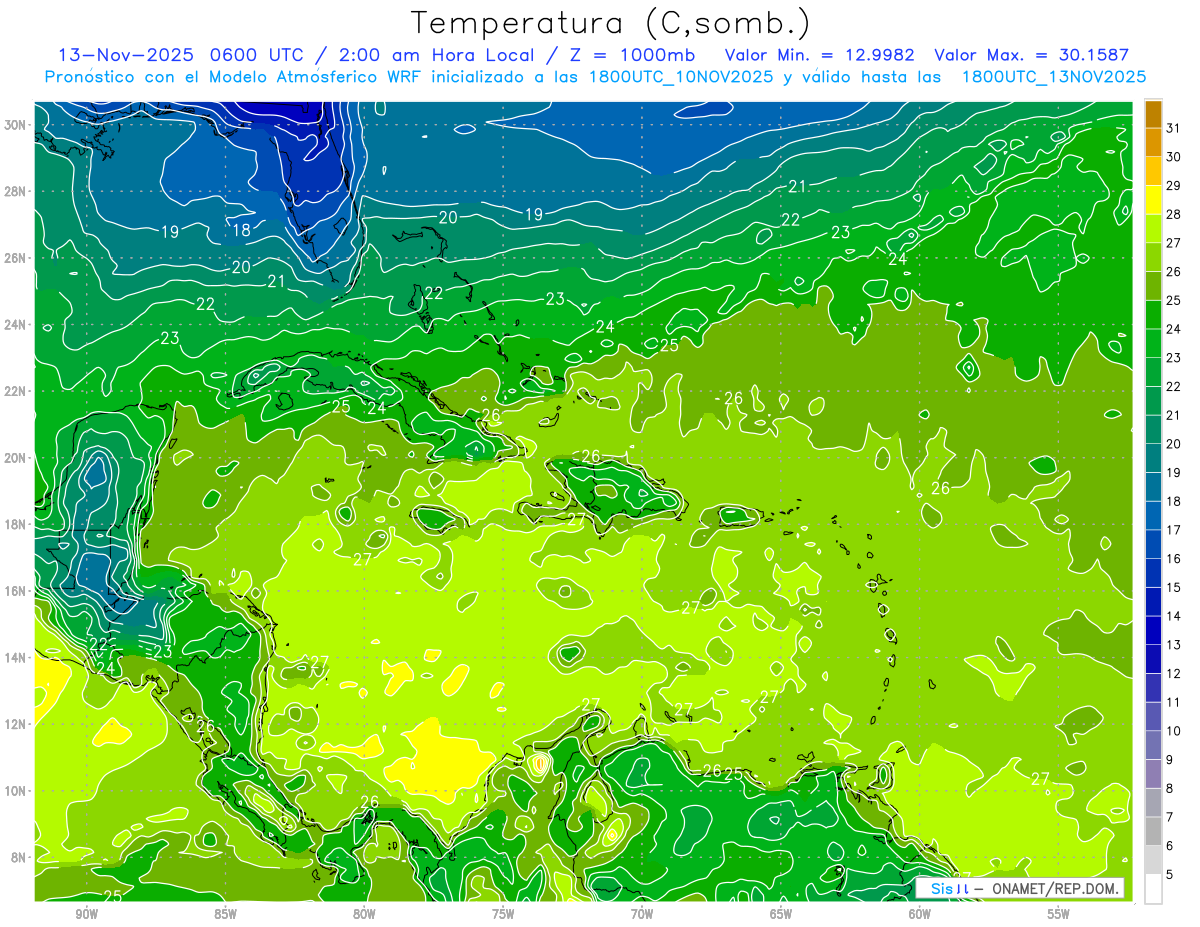Image resolution: width=1200 pixels, height=927 pixels.
Task: Click the "31" label on the color scale
Action: click(1173, 127)
